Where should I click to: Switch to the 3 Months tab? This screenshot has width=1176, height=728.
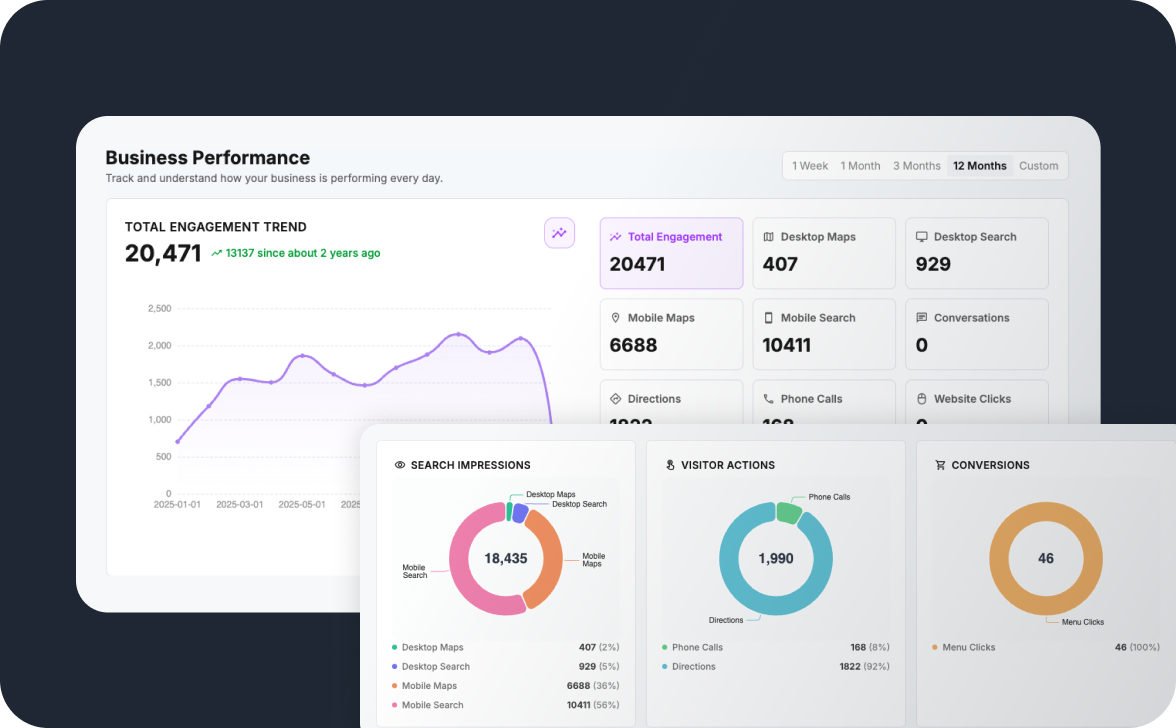point(916,165)
